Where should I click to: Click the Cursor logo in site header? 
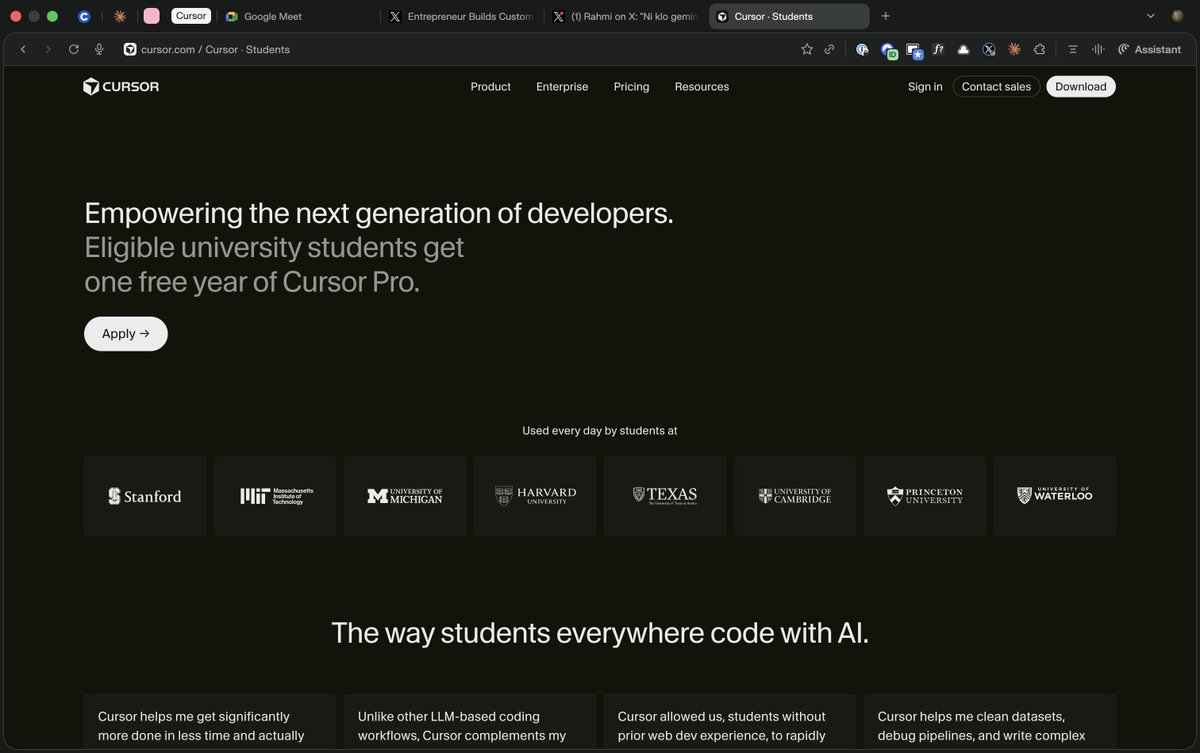click(x=121, y=87)
